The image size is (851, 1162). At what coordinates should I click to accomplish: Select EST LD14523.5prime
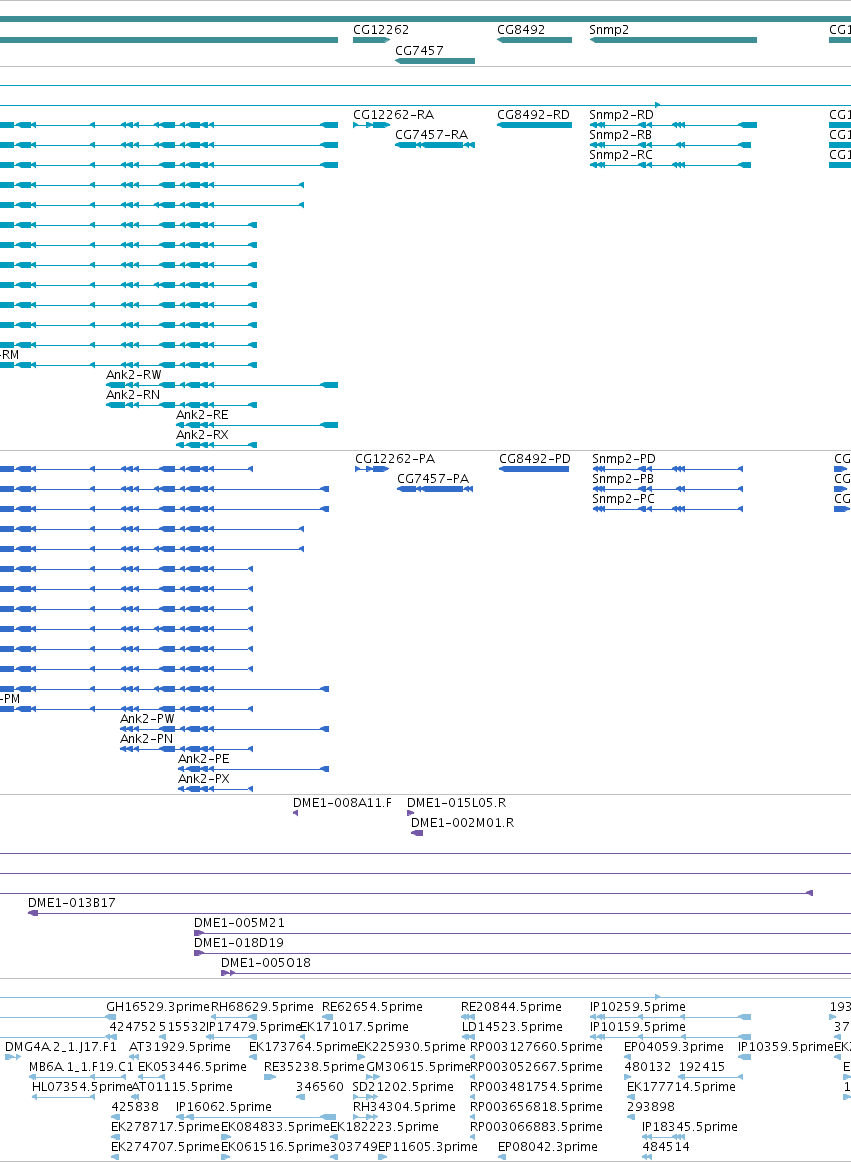(x=512, y=1026)
